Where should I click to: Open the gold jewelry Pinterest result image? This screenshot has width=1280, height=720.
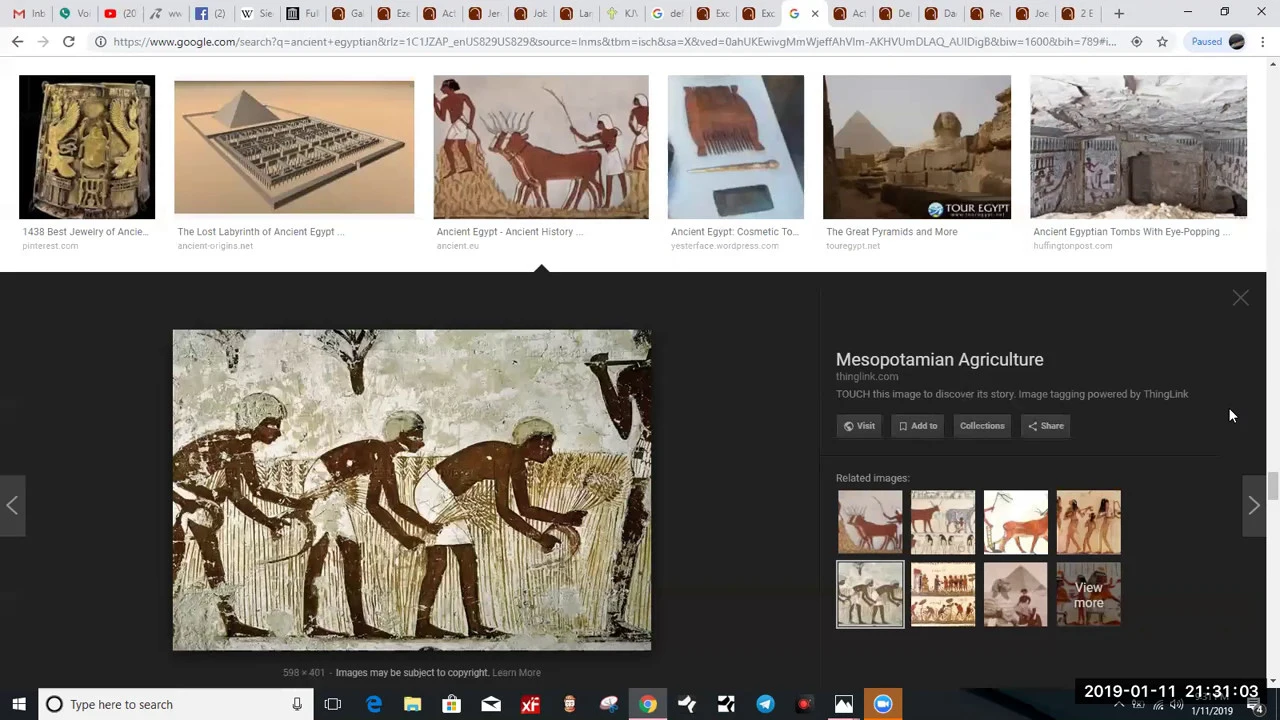(87, 147)
